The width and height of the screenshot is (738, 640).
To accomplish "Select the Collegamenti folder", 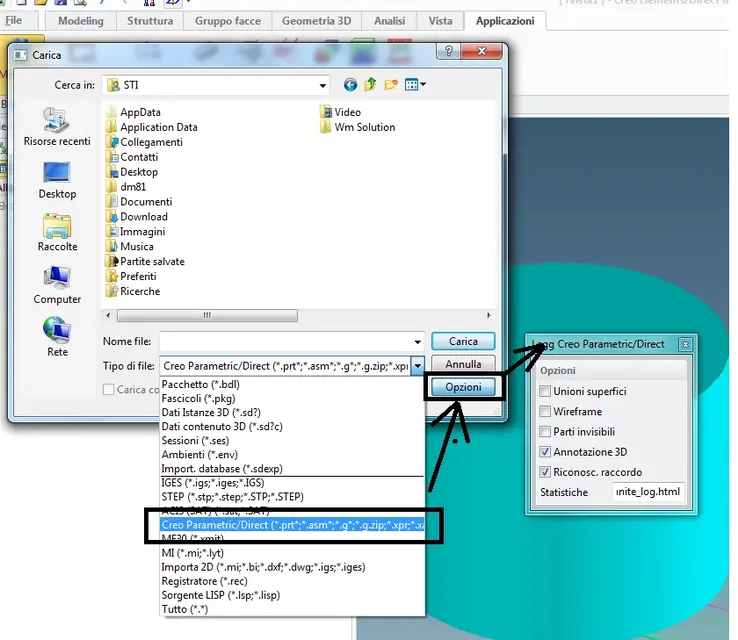I will [x=145, y=142].
